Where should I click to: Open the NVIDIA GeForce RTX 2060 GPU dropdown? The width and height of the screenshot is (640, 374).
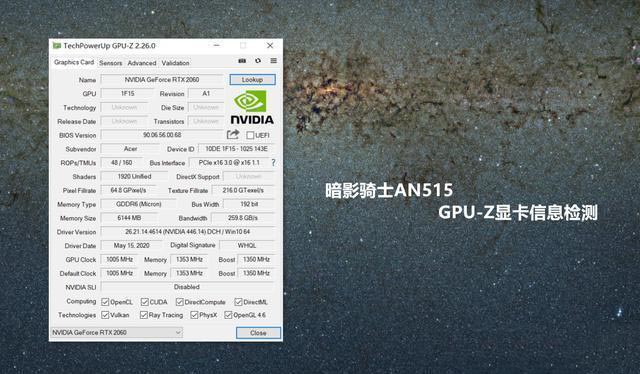116,332
